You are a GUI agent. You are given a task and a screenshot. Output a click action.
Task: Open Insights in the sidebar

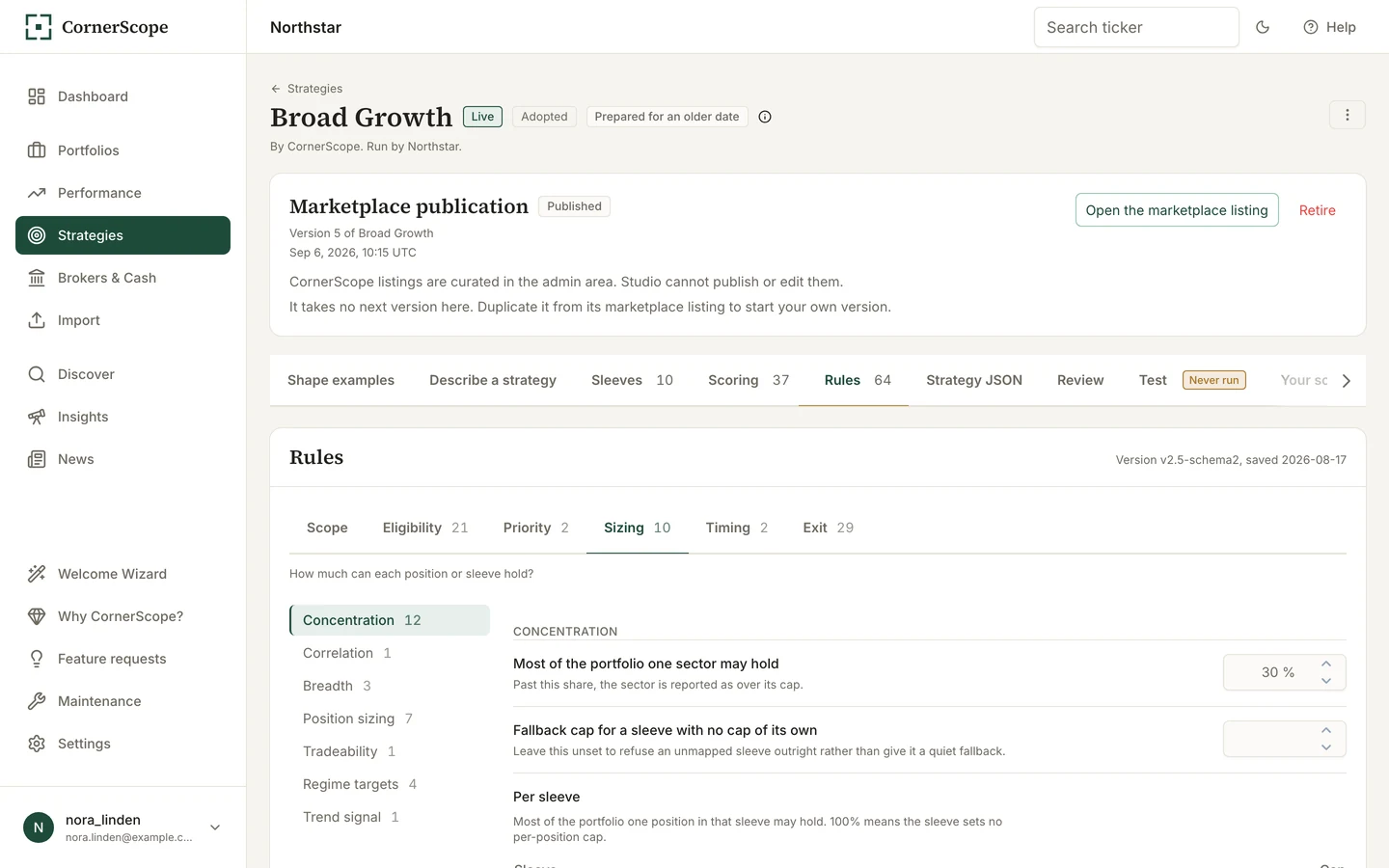tap(123, 417)
